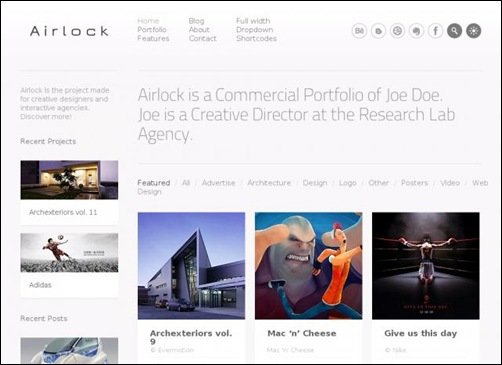Select the Advertise portfolio filter
This screenshot has height=365, width=502.
[218, 183]
